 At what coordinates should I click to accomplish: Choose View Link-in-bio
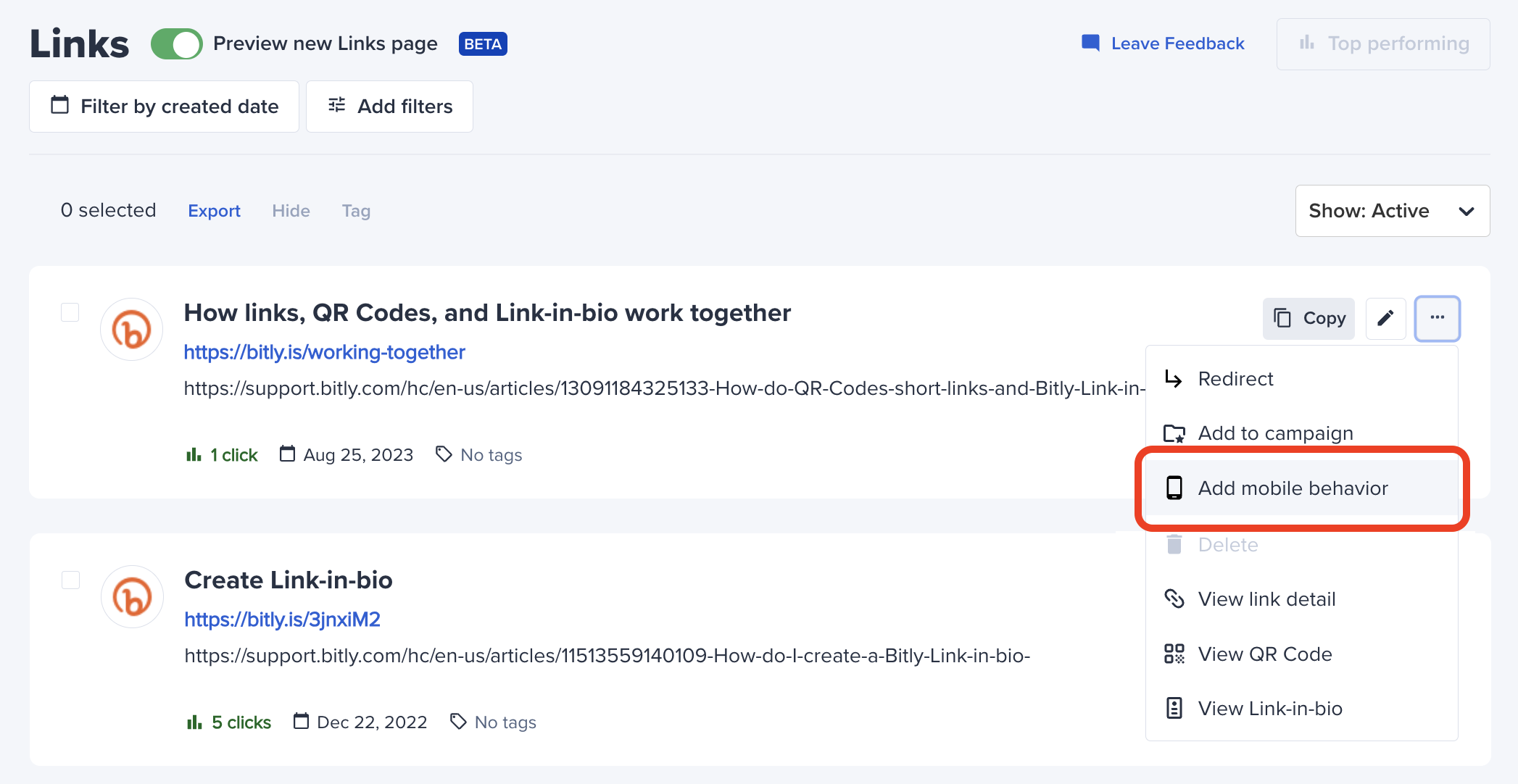click(x=1302, y=709)
